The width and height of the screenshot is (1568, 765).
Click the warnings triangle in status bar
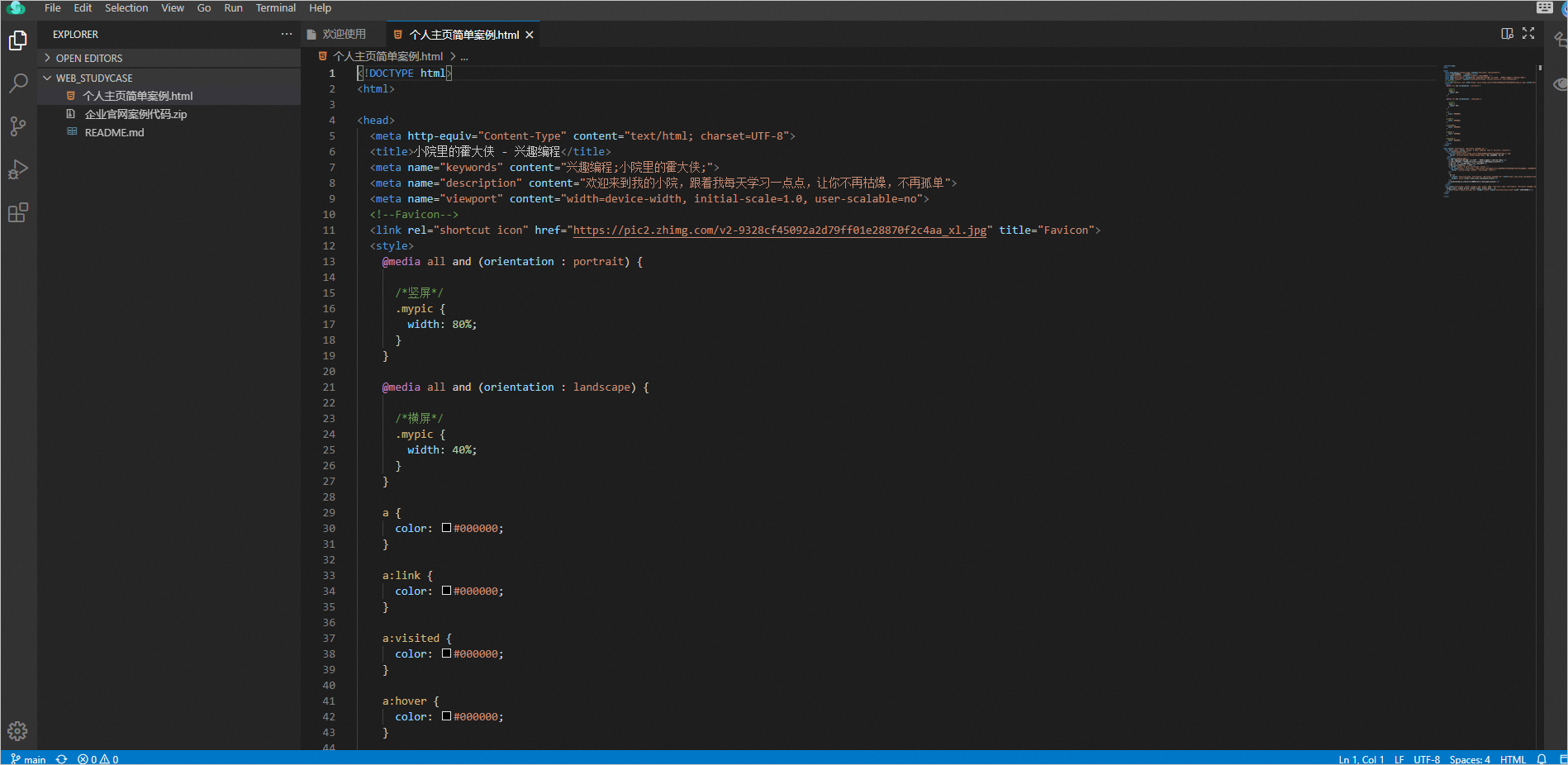[104, 759]
